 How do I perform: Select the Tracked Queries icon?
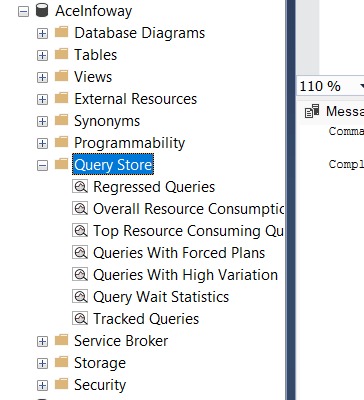tap(80, 319)
